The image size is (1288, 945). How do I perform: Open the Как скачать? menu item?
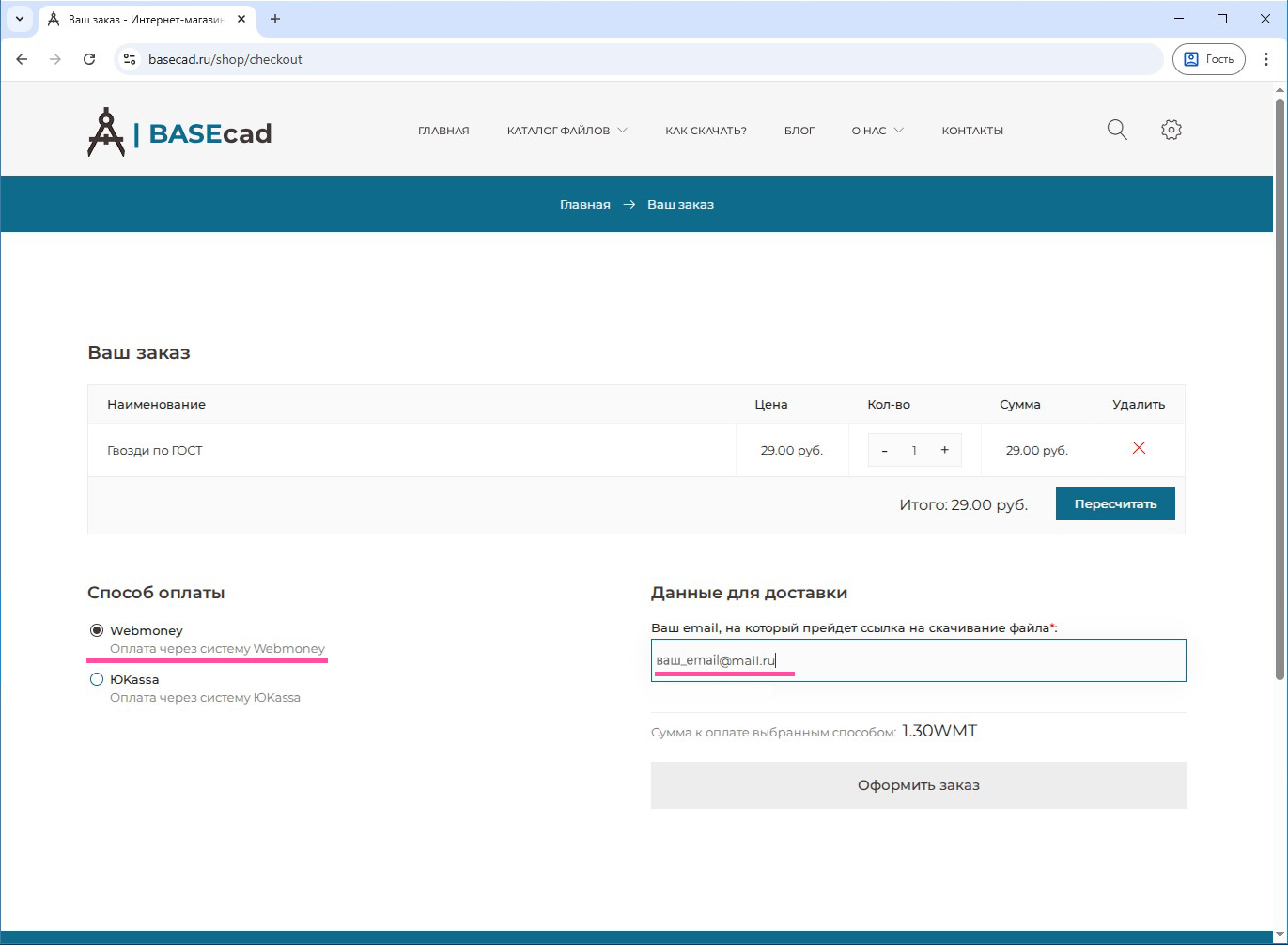[x=706, y=131]
